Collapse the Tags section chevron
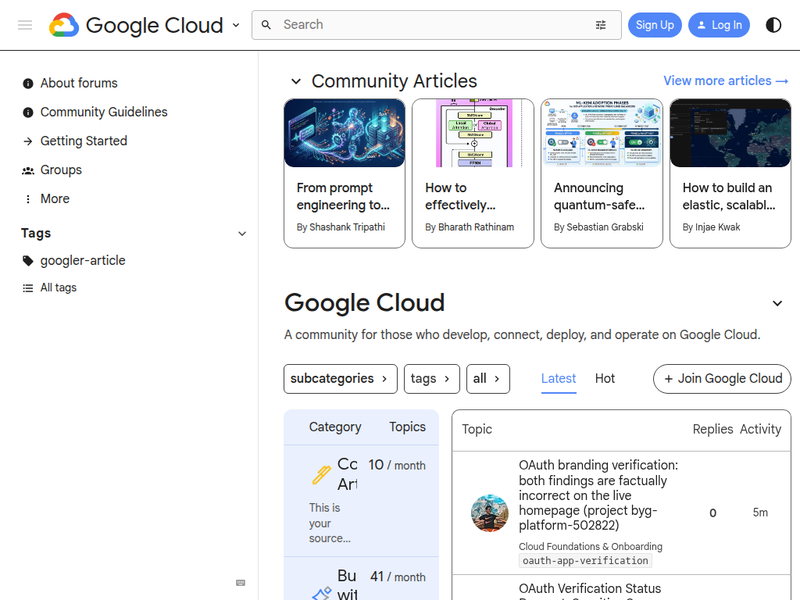 point(242,234)
